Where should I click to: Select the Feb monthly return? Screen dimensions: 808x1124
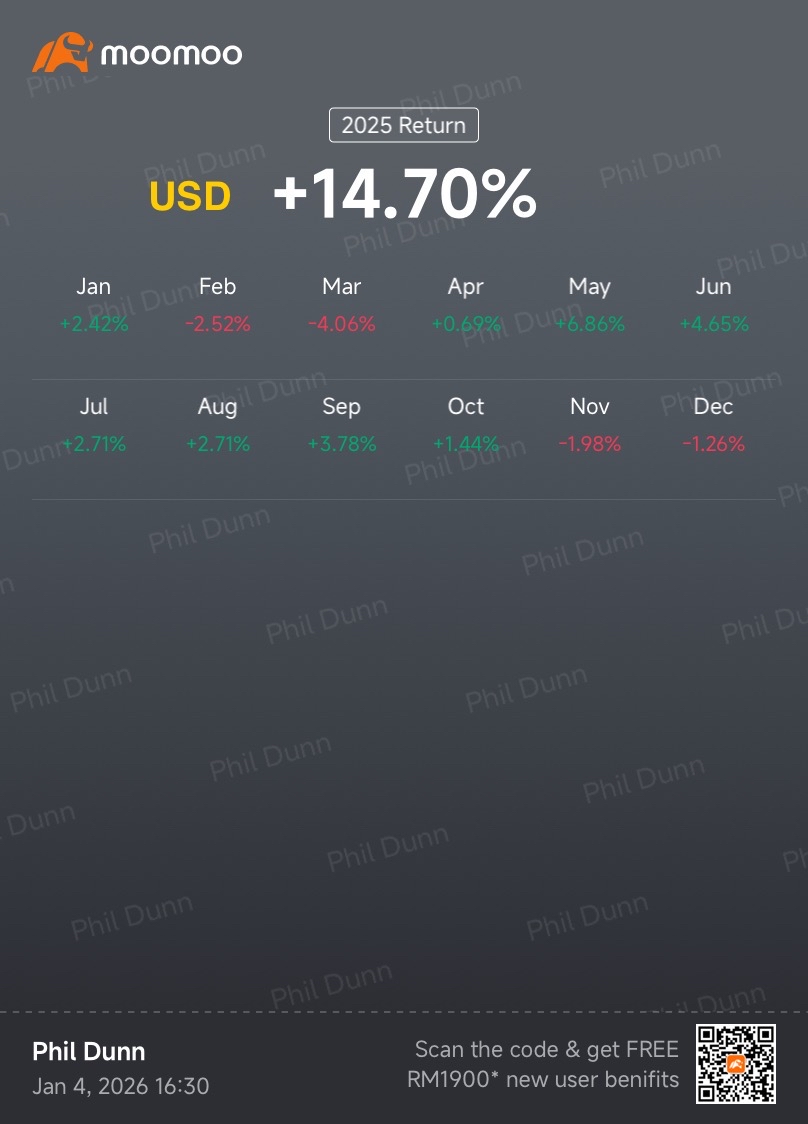coord(217,305)
